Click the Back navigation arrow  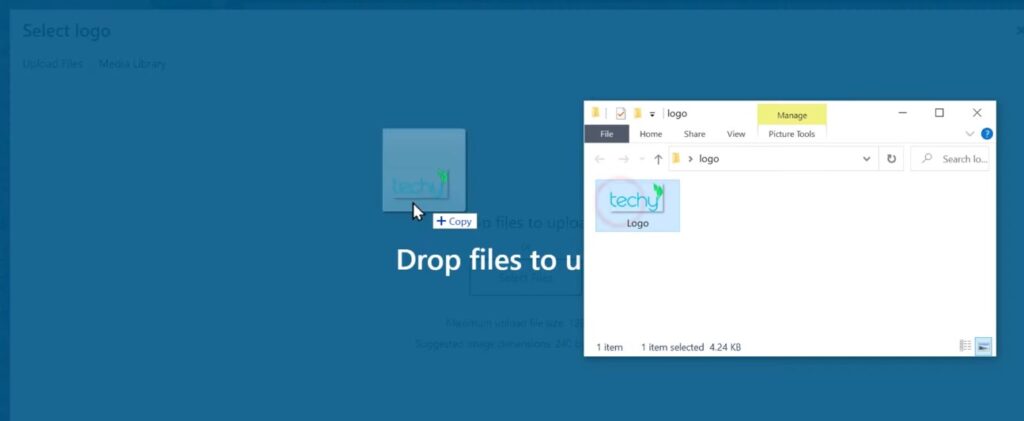click(x=600, y=159)
